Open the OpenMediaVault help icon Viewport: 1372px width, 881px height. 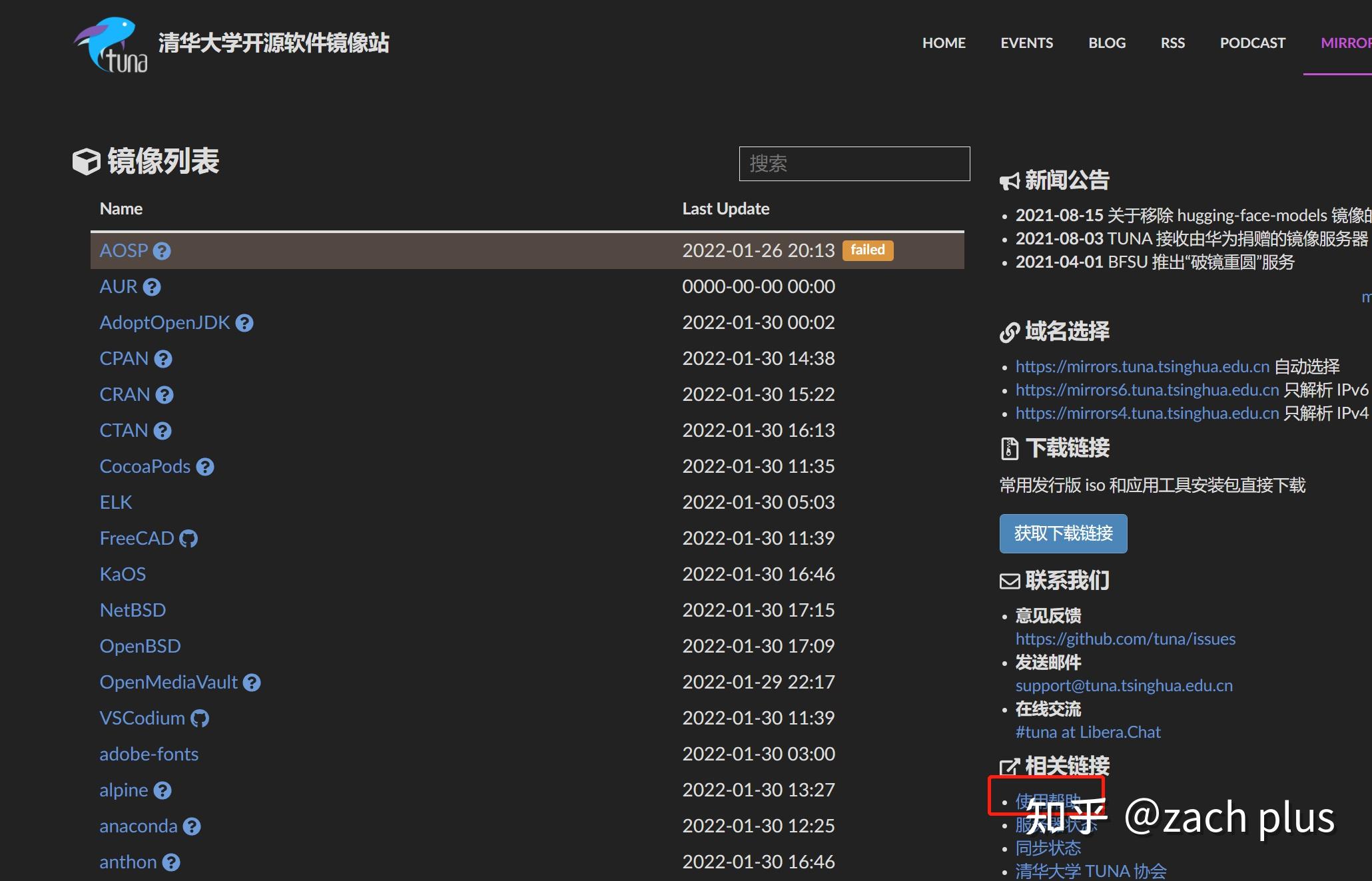[252, 683]
